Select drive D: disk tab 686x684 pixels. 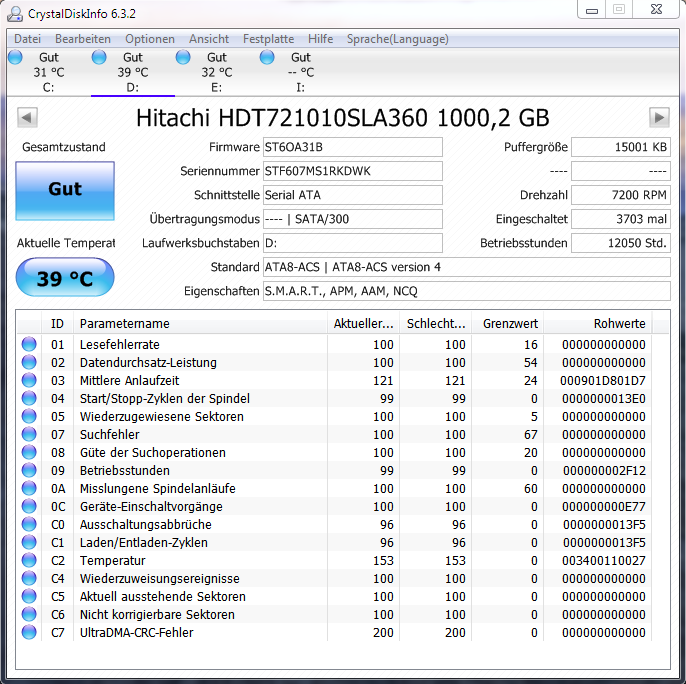133,72
